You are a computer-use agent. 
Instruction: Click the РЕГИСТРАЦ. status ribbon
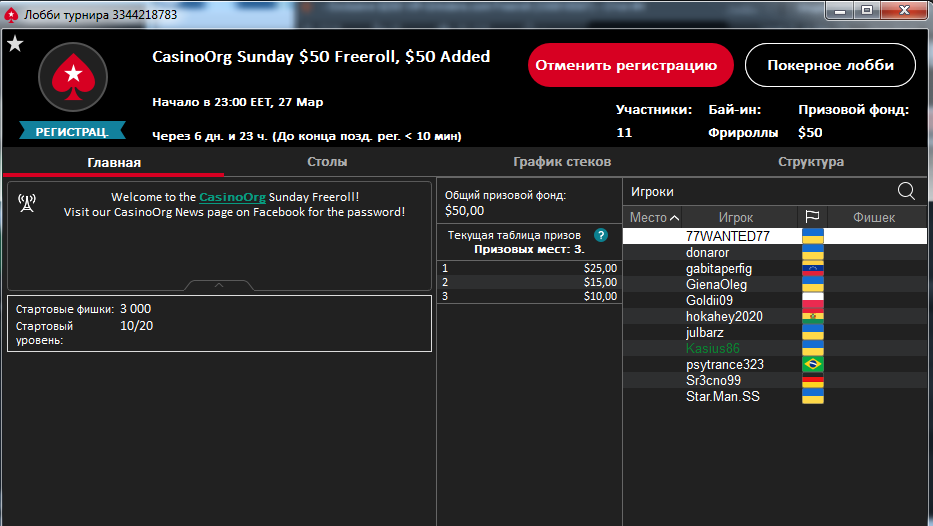coord(72,131)
